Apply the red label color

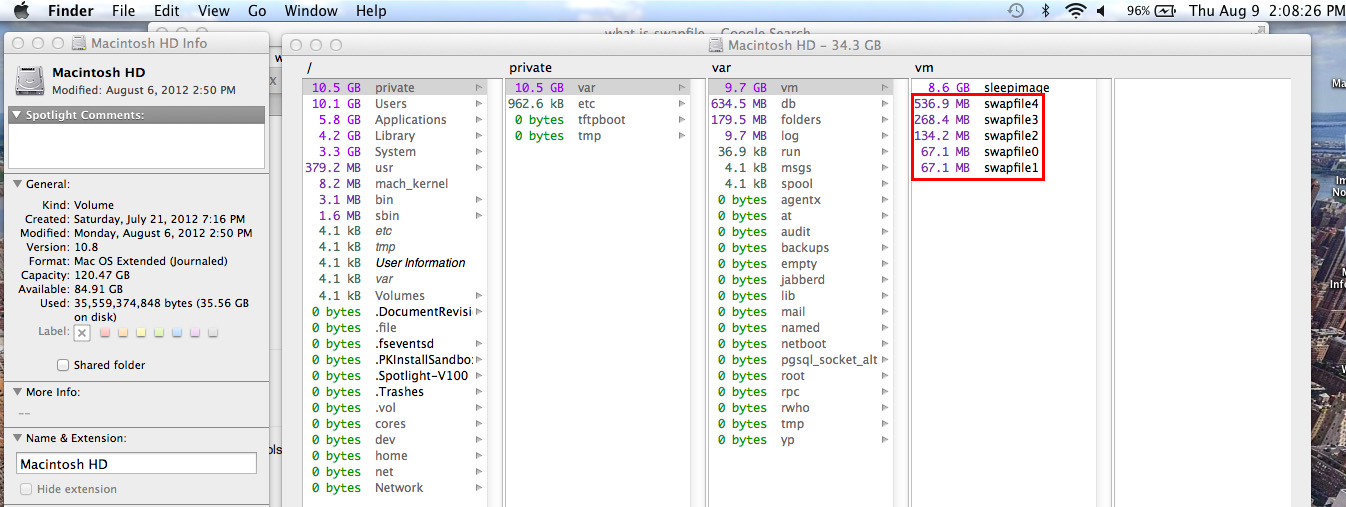tap(105, 332)
